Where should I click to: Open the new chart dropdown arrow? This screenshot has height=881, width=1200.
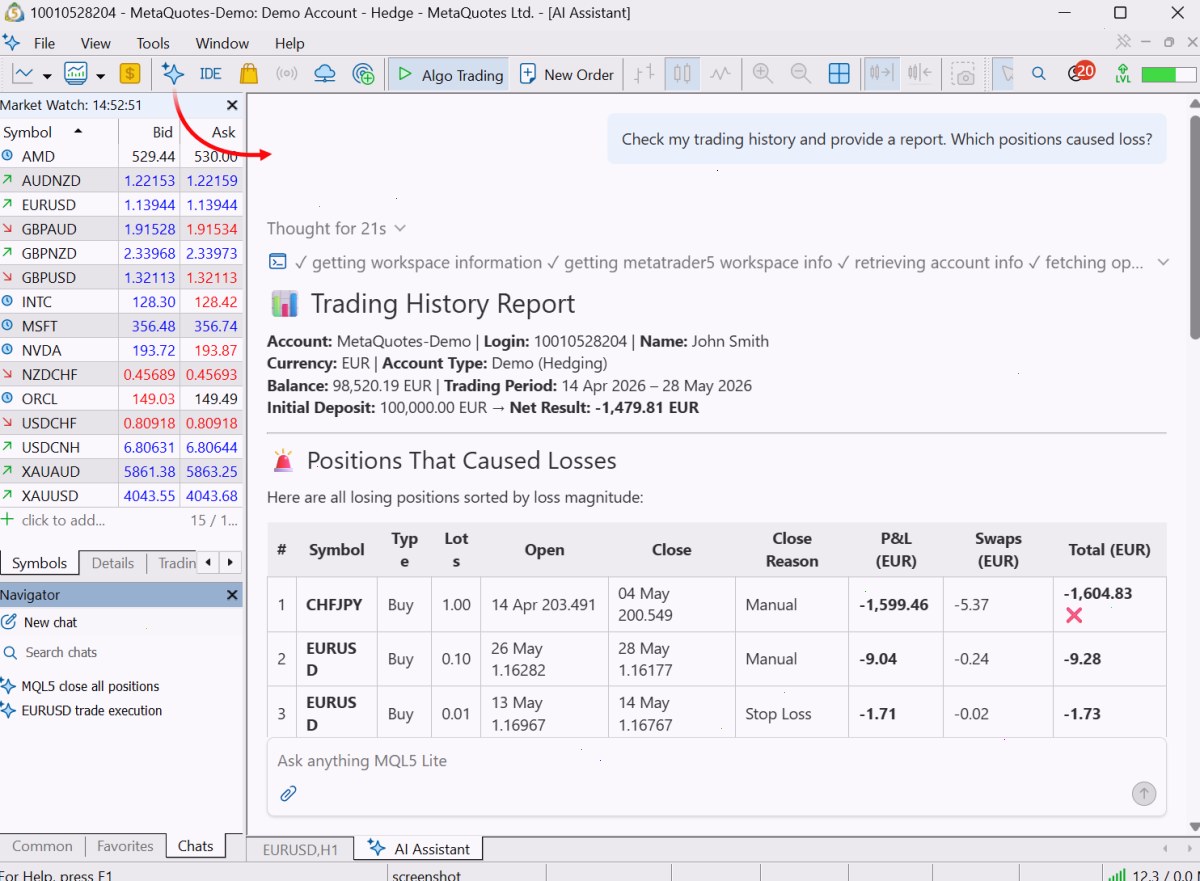[46, 75]
